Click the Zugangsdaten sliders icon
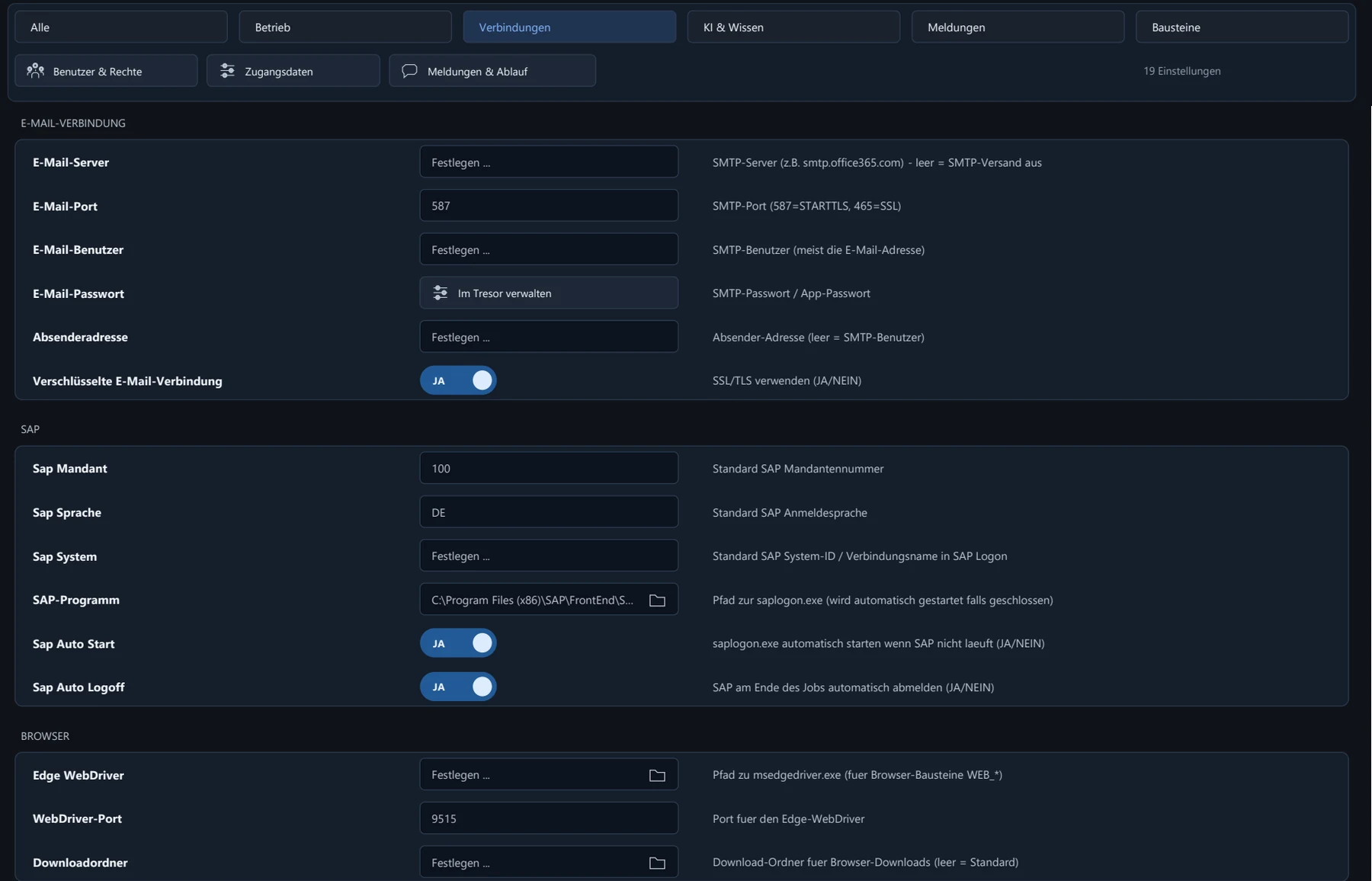The image size is (1372, 881). (x=227, y=71)
